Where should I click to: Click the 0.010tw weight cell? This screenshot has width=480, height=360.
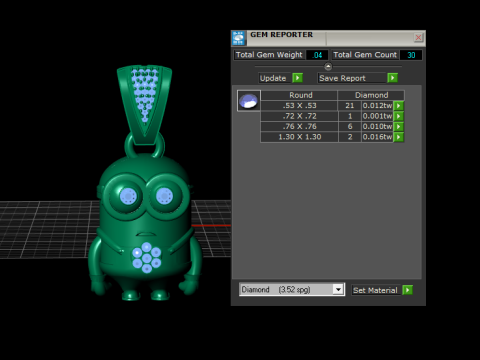tap(377, 127)
